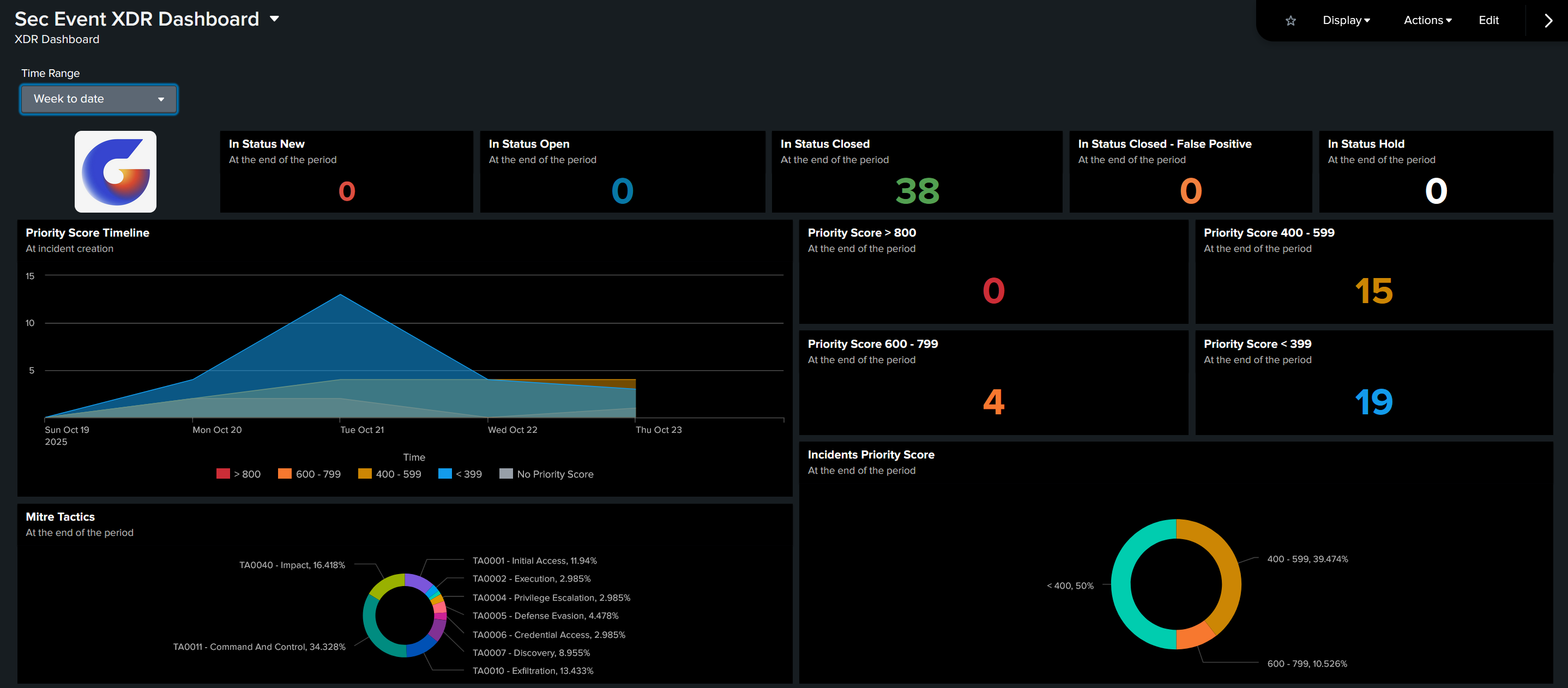Expand the side panel chevron arrow

pyautogui.click(x=1548, y=21)
